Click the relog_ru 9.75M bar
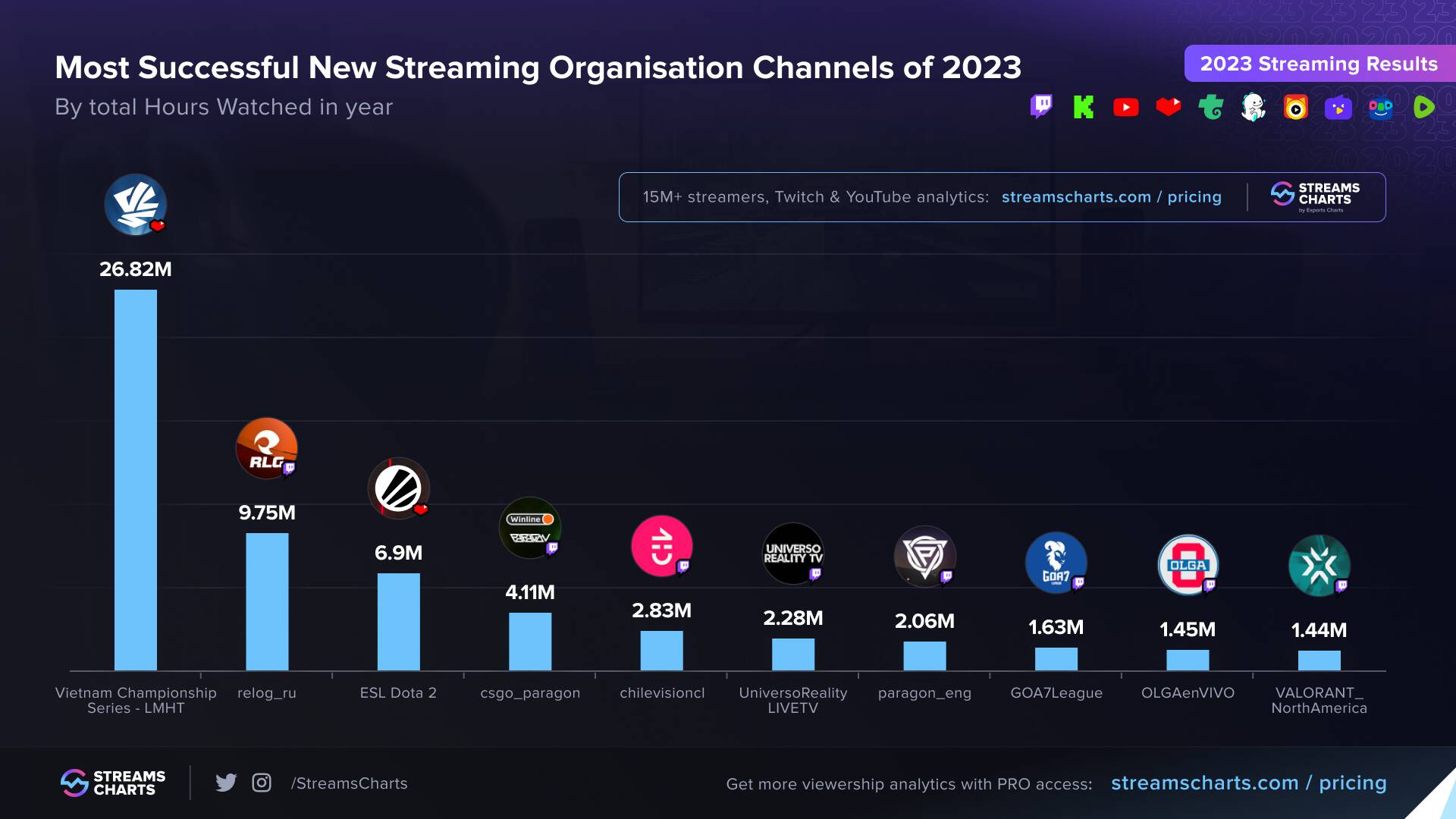The image size is (1456, 819). tap(267, 601)
